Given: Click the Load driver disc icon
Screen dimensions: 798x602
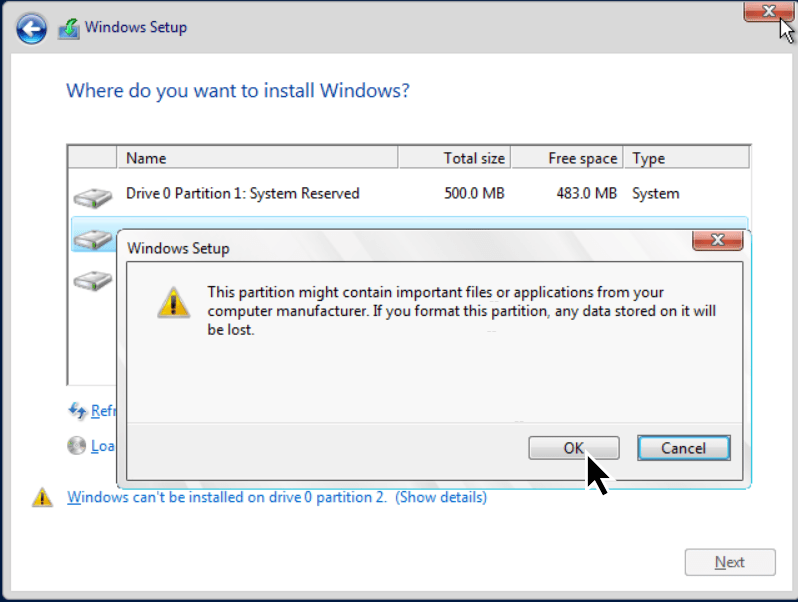Looking at the screenshot, I should [x=76, y=446].
